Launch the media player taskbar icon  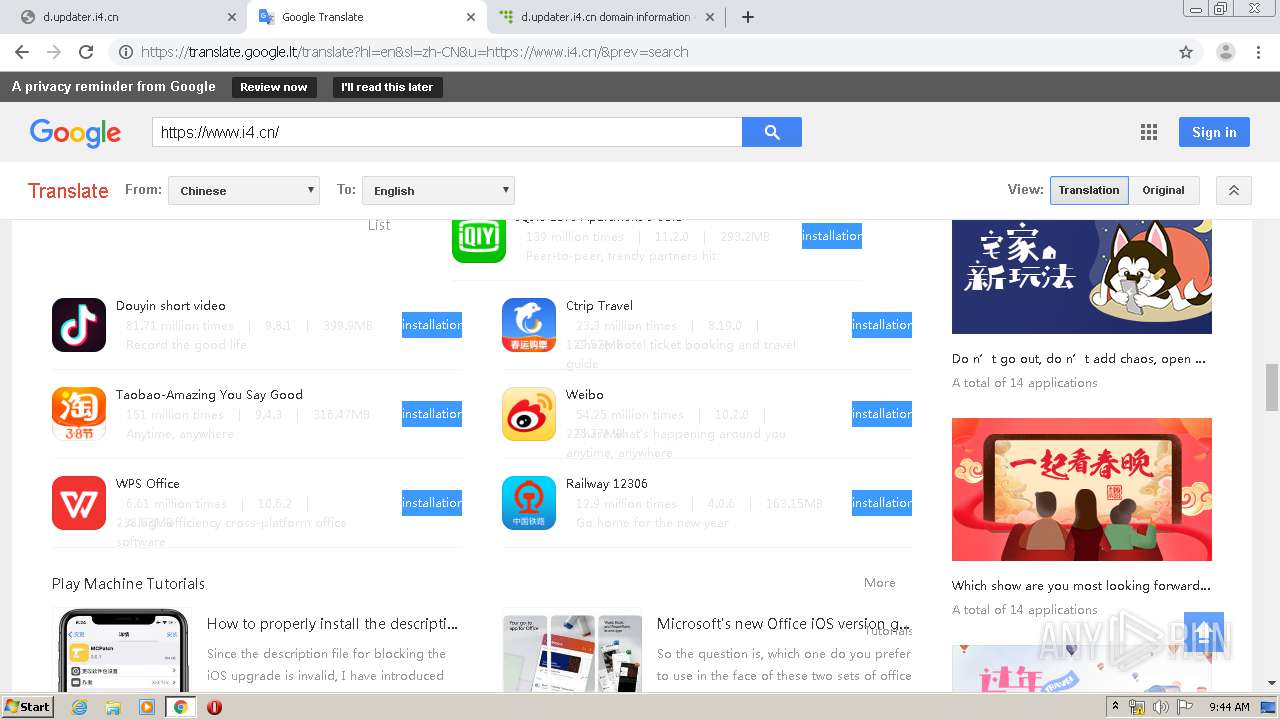147,707
